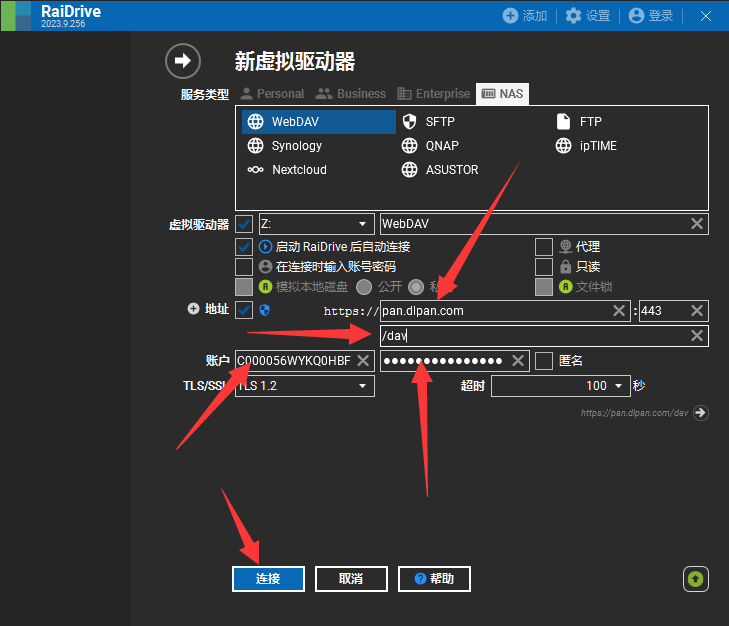Clear the WebDAV drive name field

(696, 224)
